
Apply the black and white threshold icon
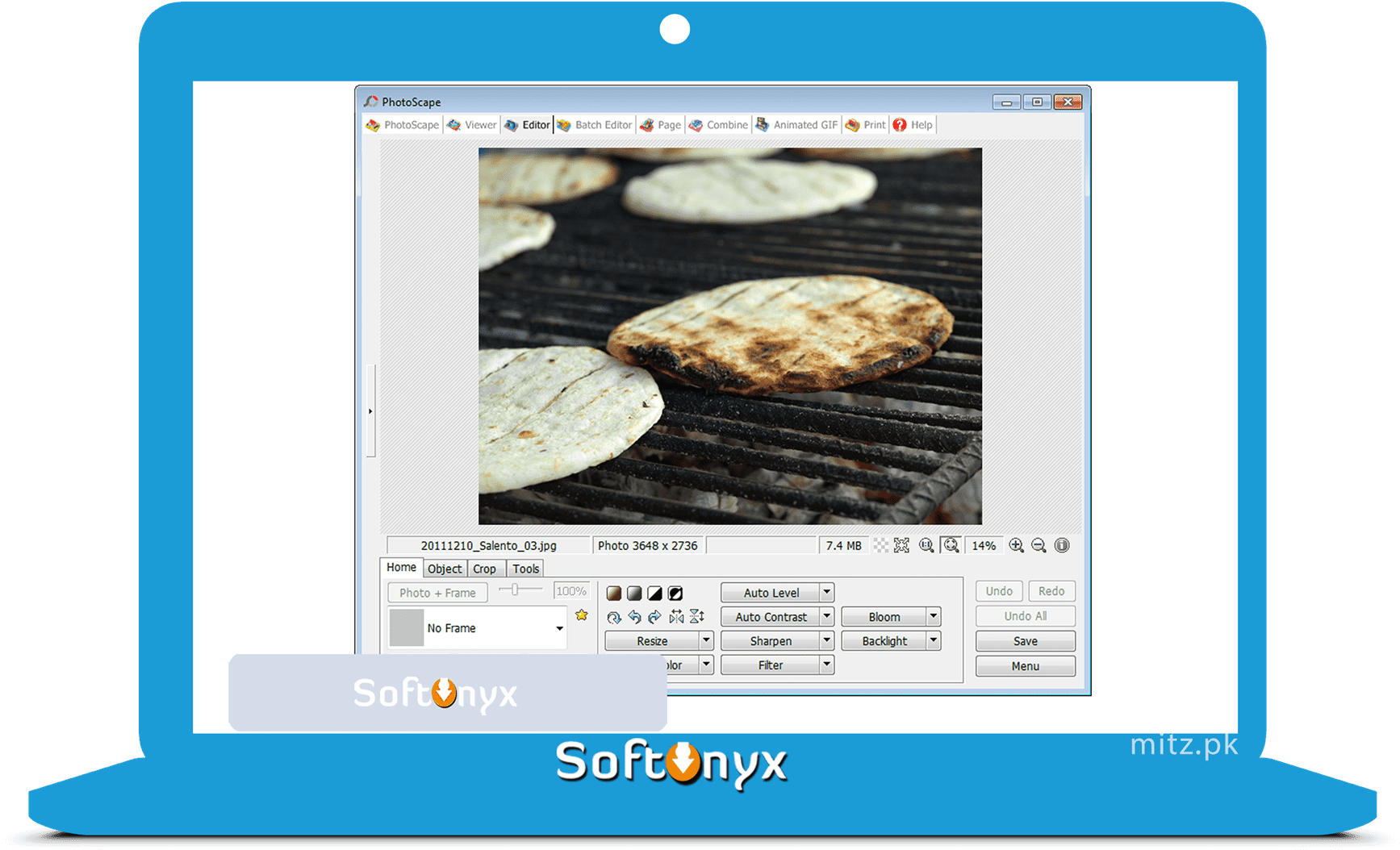(654, 594)
